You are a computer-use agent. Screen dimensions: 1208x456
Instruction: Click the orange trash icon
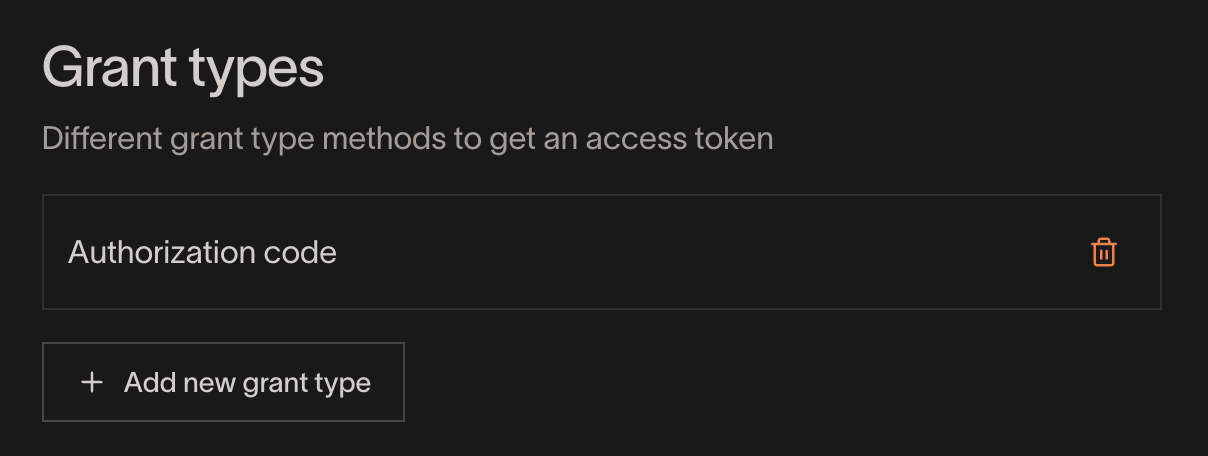click(1103, 252)
